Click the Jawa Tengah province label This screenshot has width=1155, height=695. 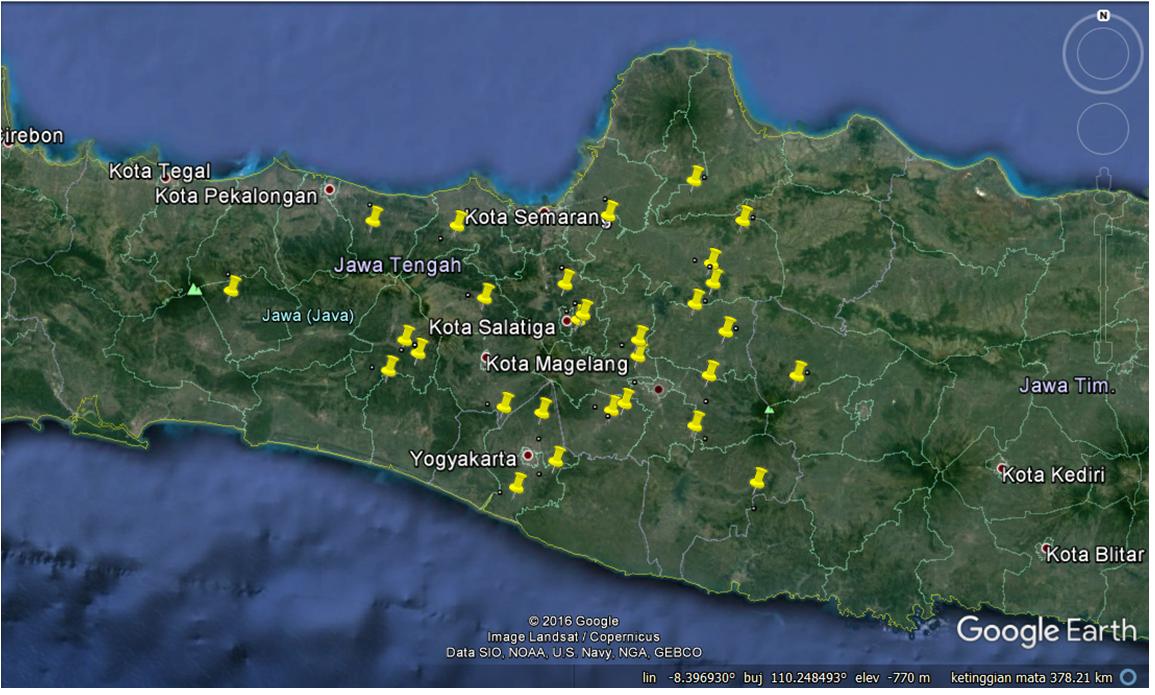click(x=397, y=265)
